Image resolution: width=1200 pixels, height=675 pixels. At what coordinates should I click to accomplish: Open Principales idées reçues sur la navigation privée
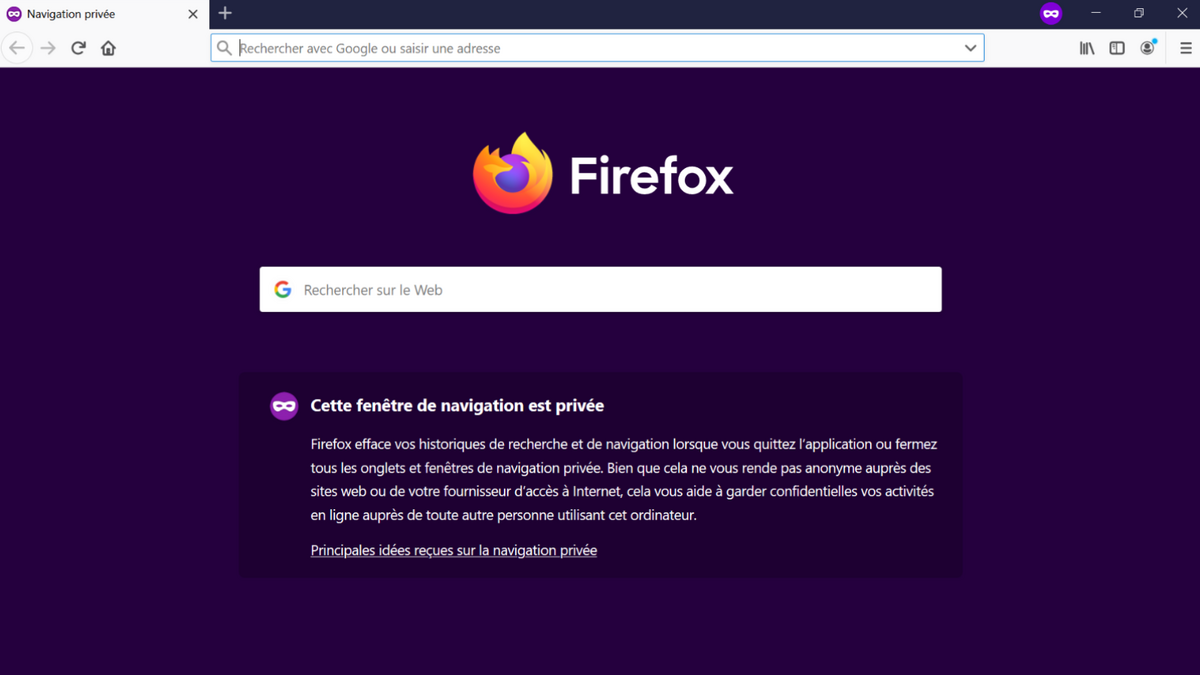click(x=454, y=550)
